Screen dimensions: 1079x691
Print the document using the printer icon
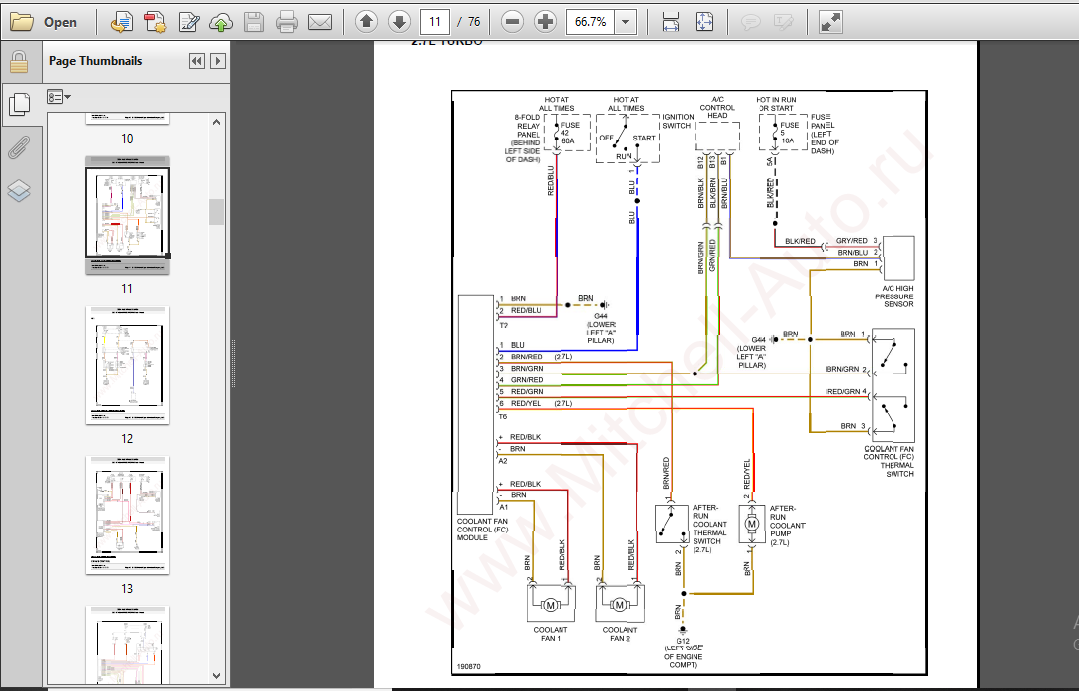tap(286, 22)
